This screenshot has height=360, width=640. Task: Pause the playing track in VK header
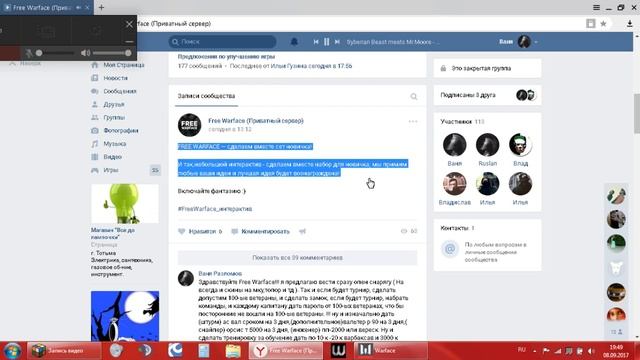[x=327, y=42]
